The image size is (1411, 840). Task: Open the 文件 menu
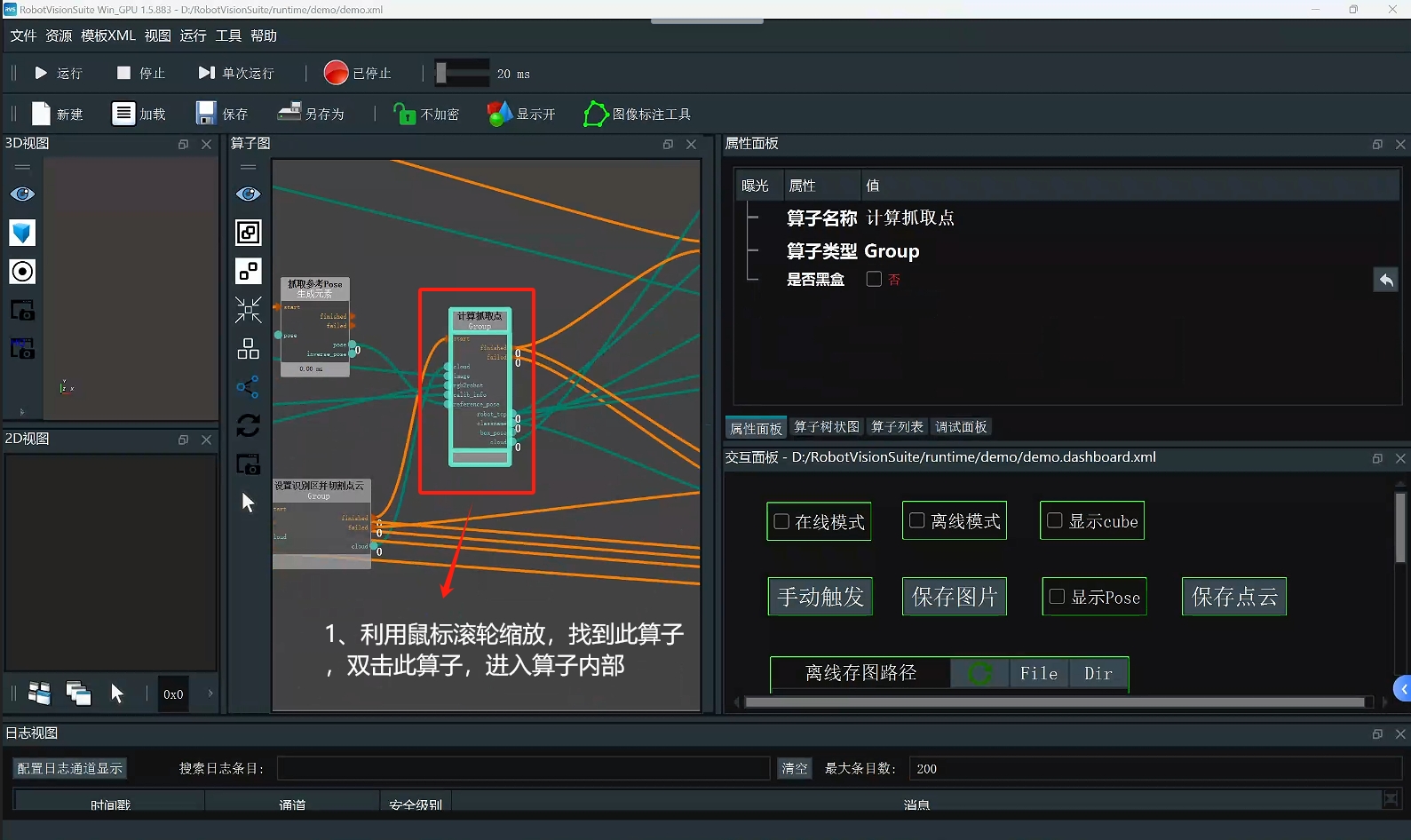click(x=23, y=36)
